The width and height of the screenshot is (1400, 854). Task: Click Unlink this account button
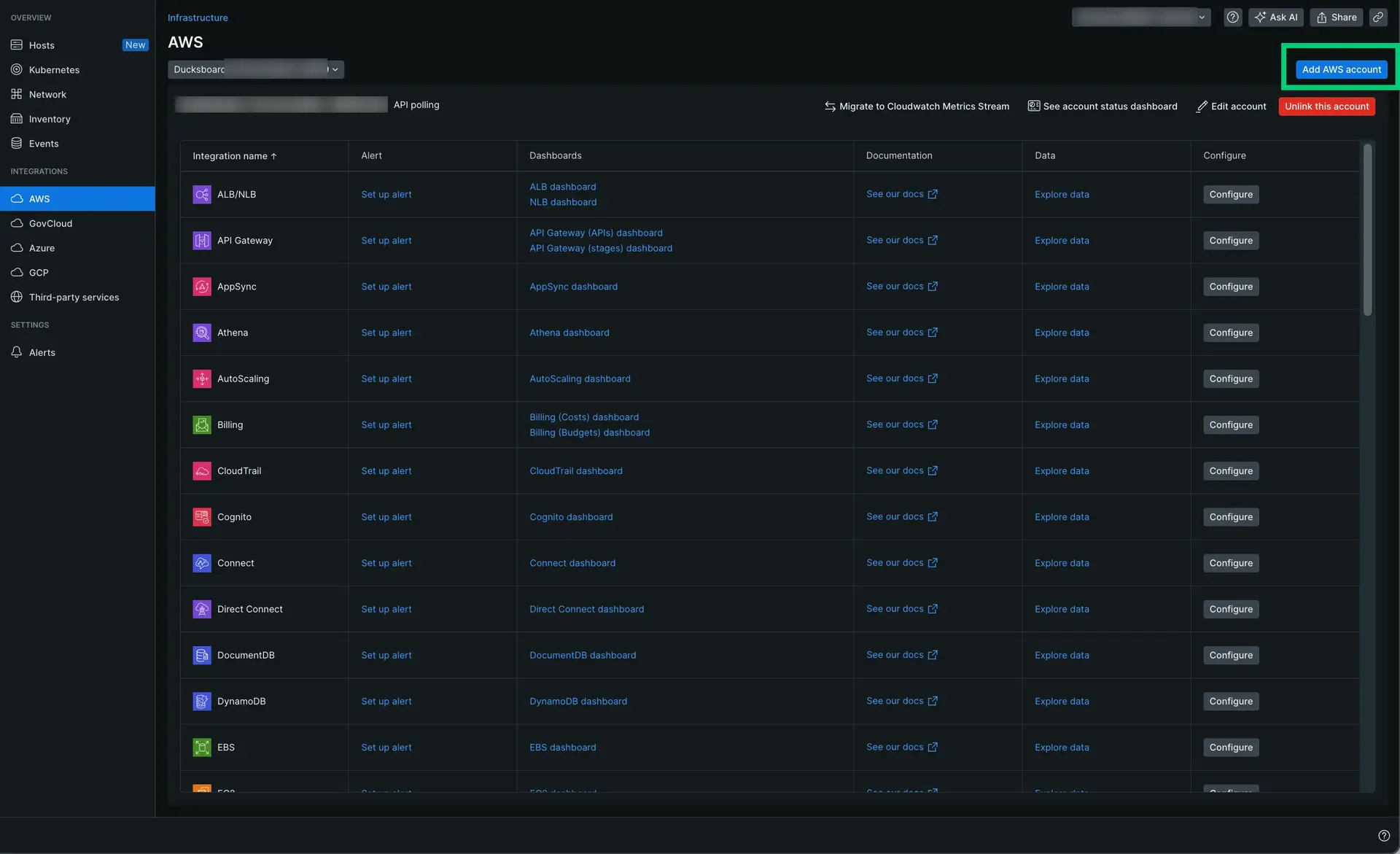point(1326,106)
